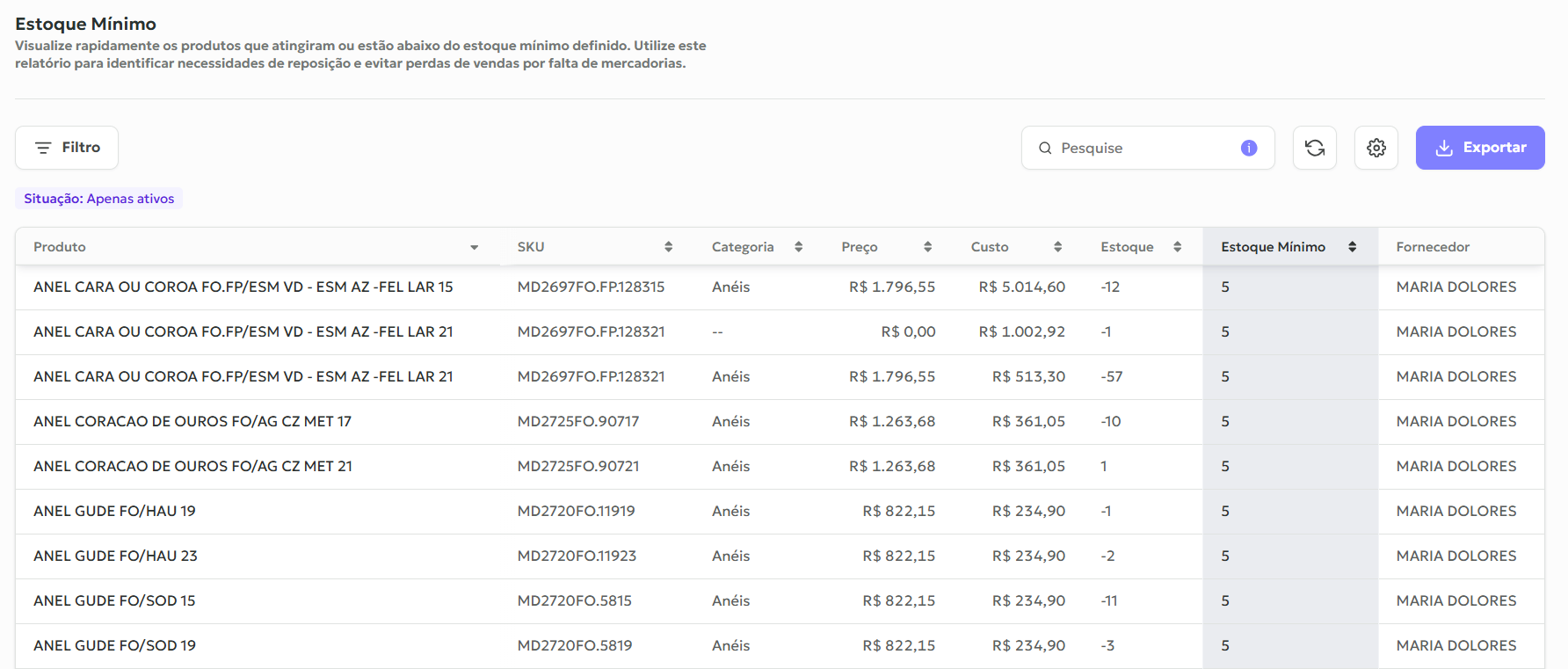
Task: Select product 'ANEL GUDE FO/SOD 15'
Action: pyautogui.click(x=114, y=600)
